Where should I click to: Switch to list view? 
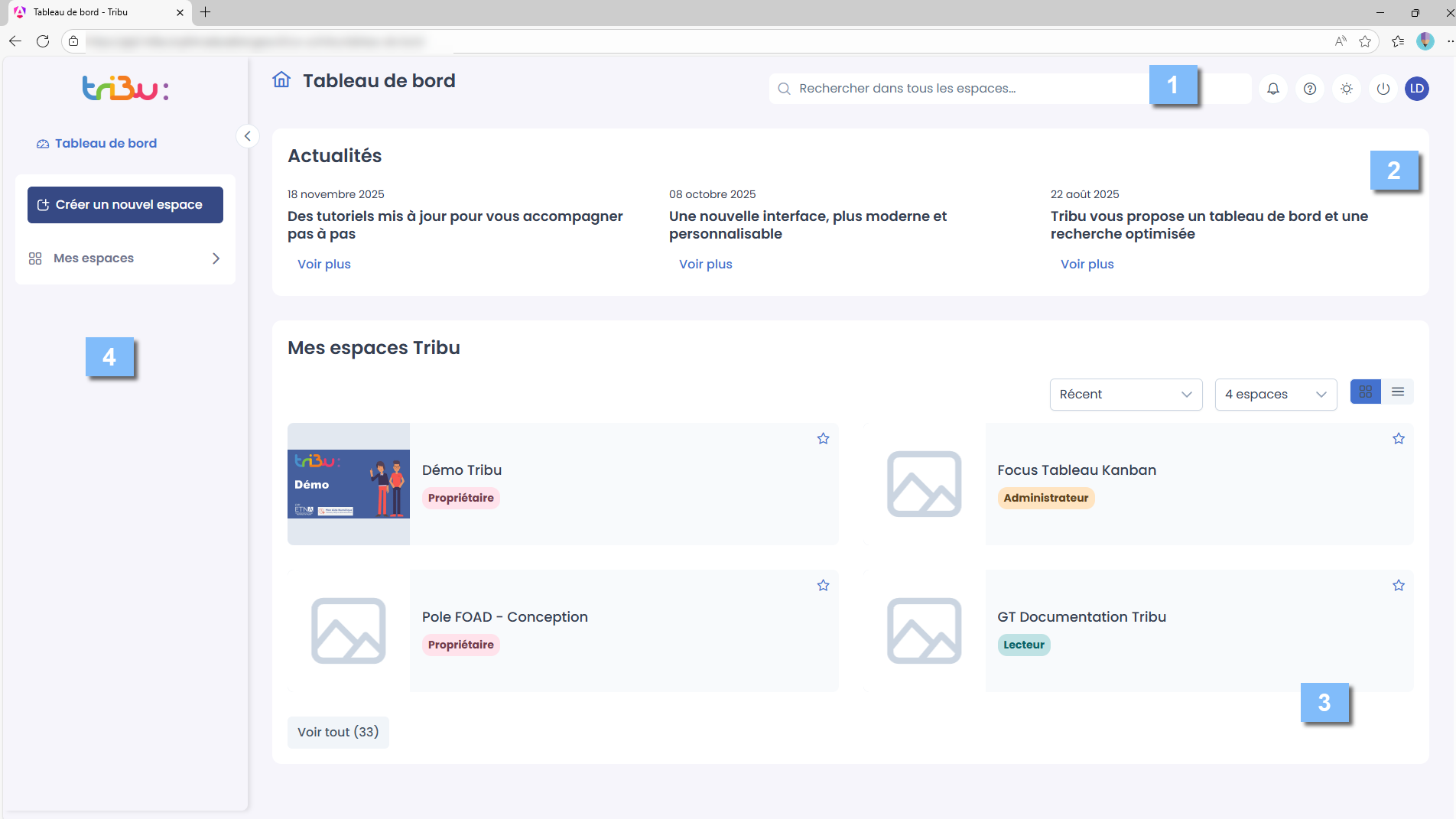tap(1398, 392)
